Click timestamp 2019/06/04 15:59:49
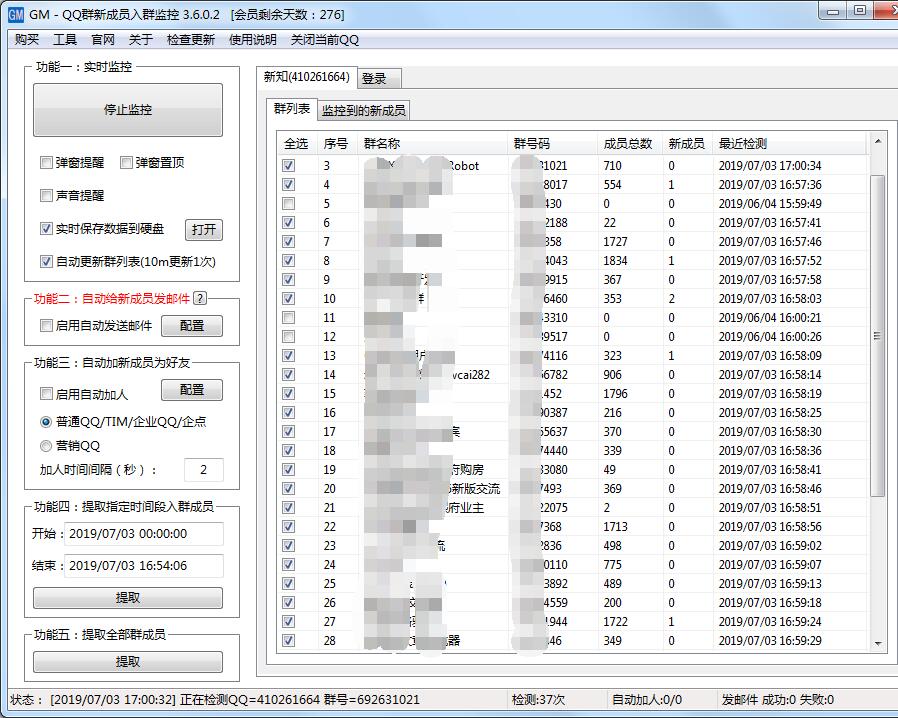 coord(770,203)
